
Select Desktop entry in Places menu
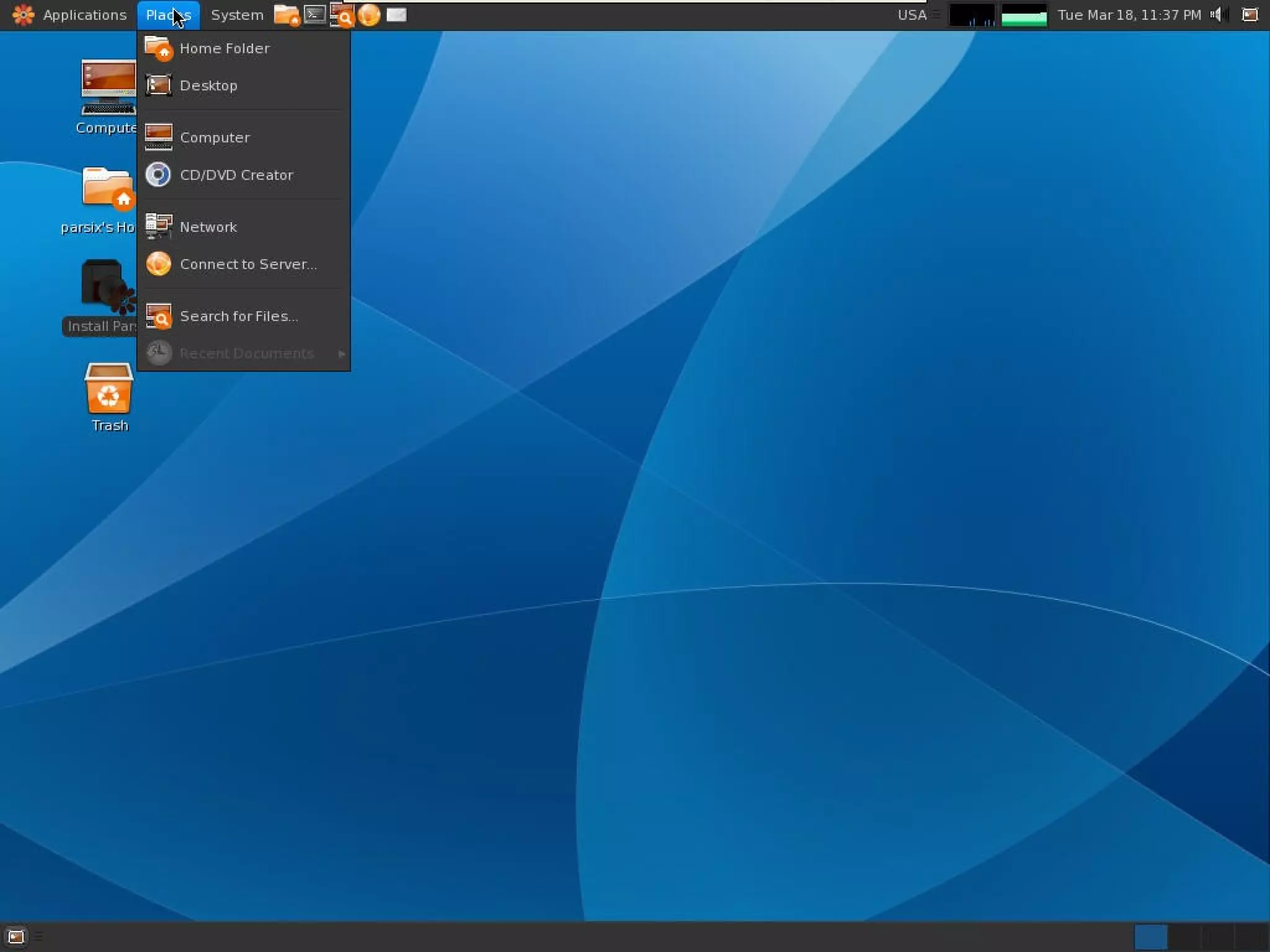[208, 86]
